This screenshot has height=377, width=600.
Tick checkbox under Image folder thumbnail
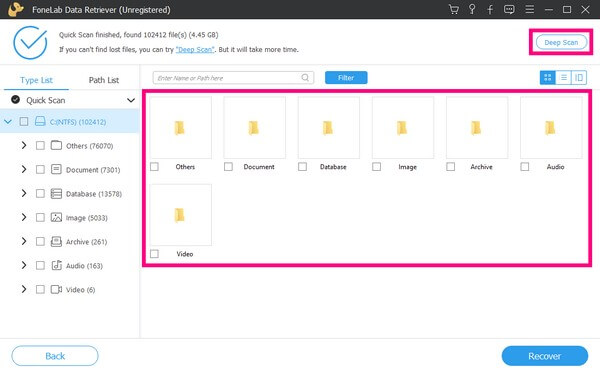[x=377, y=166]
